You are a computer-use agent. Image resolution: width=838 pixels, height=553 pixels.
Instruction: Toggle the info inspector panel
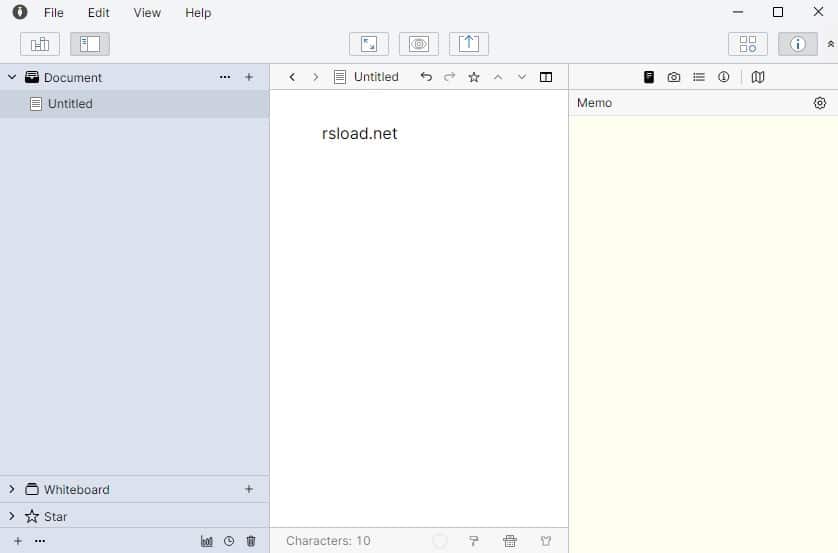tap(797, 44)
